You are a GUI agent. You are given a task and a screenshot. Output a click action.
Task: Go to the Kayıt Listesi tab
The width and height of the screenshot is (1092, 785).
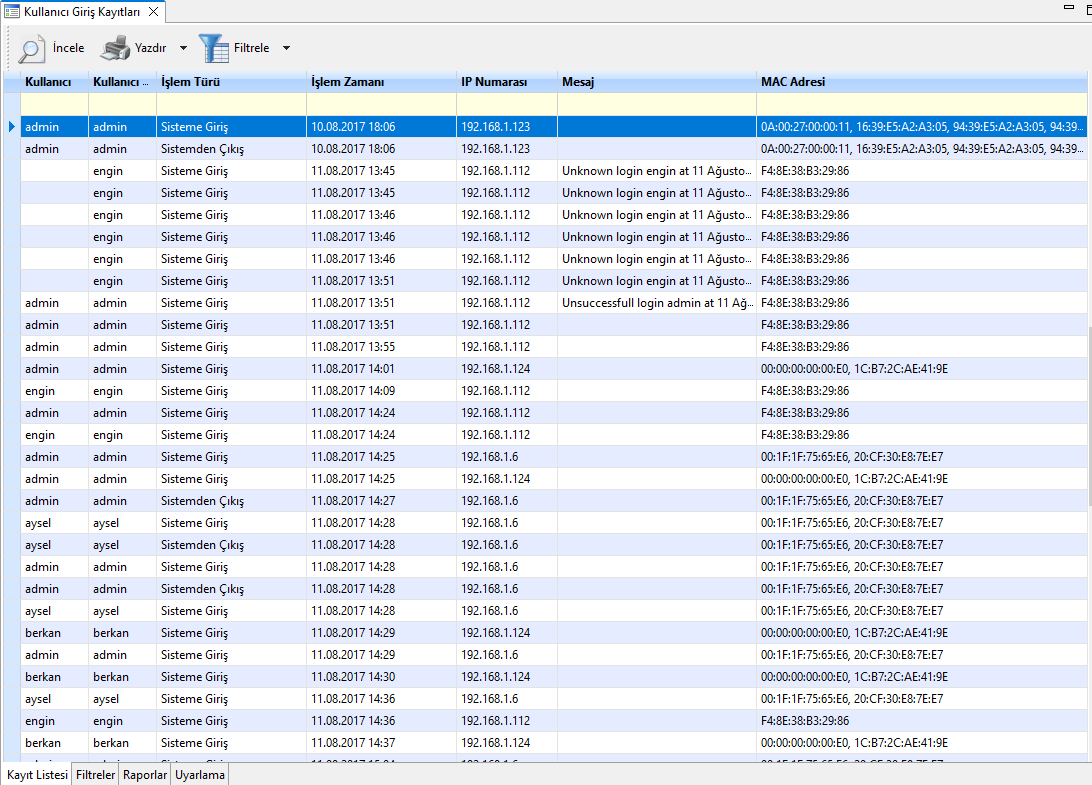click(36, 775)
